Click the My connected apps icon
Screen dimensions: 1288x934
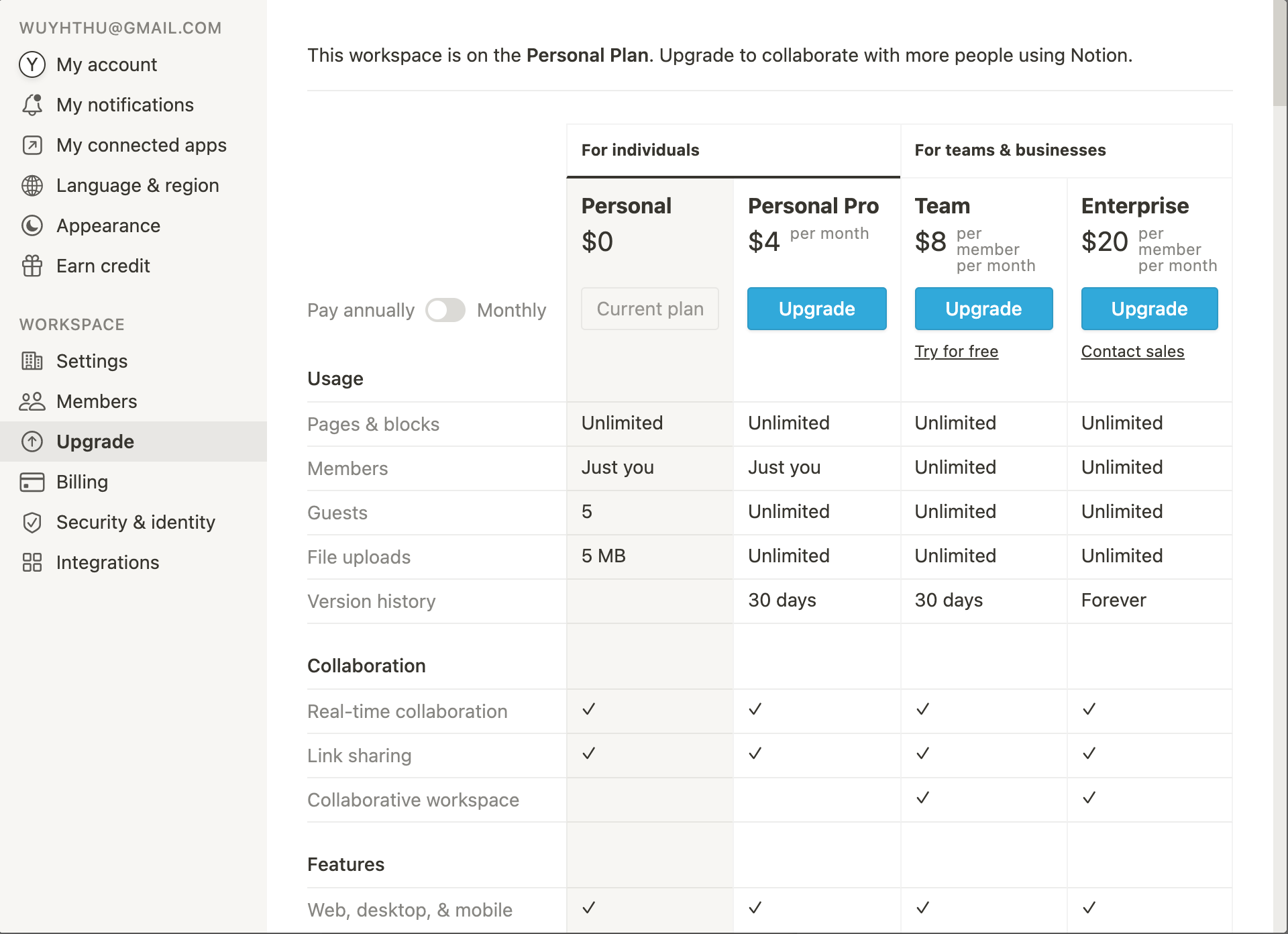tap(31, 145)
